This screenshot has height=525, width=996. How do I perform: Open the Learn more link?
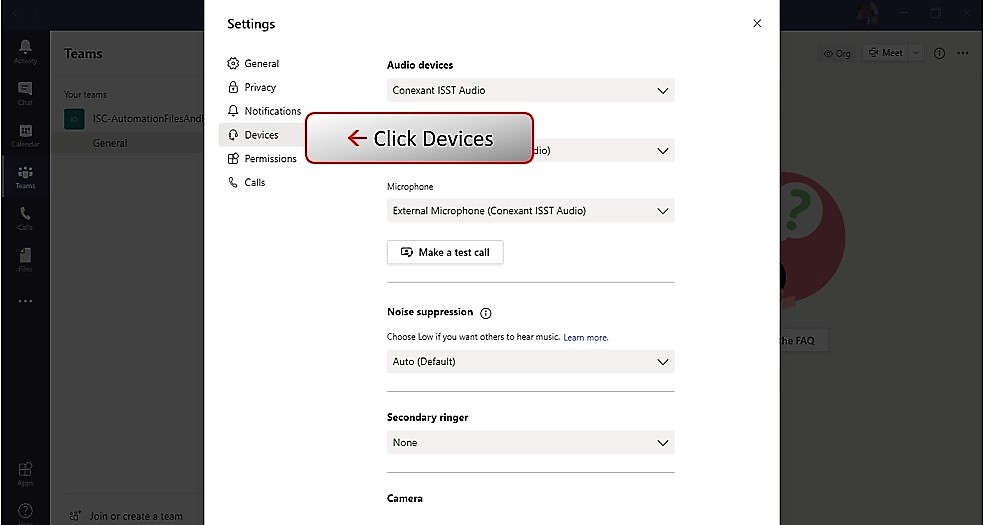[586, 338]
